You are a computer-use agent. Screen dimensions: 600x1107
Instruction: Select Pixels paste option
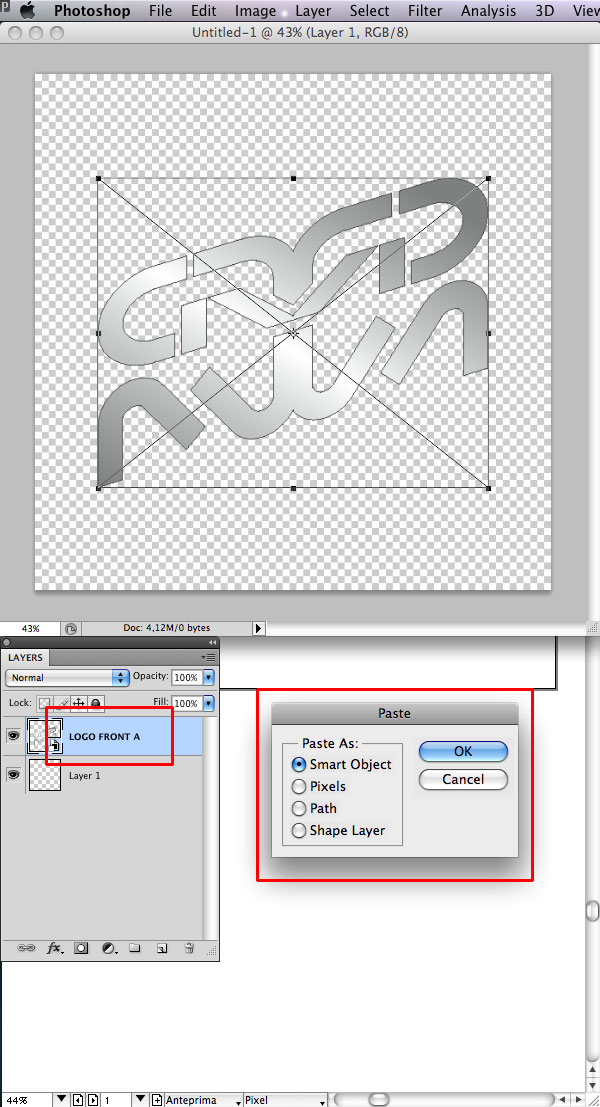point(318,786)
